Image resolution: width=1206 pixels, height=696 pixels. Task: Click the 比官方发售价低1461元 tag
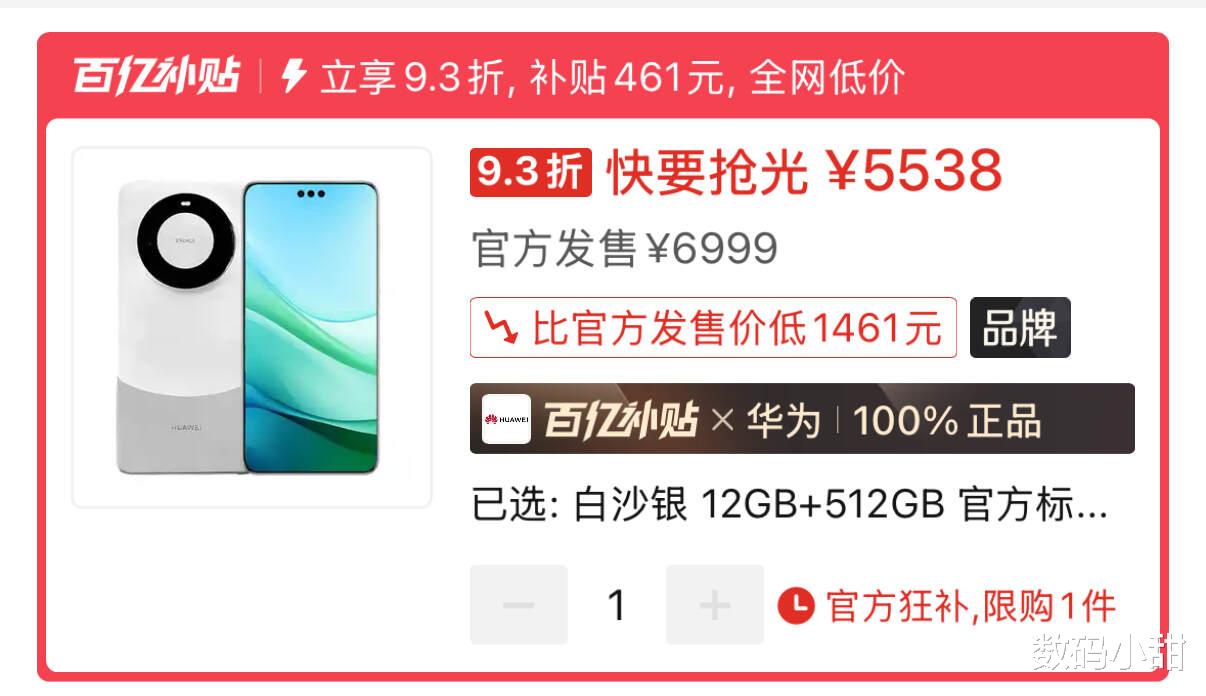point(713,327)
